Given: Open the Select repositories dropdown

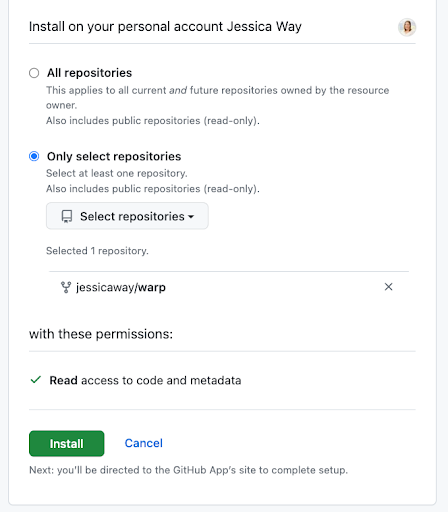Looking at the screenshot, I should [127, 216].
